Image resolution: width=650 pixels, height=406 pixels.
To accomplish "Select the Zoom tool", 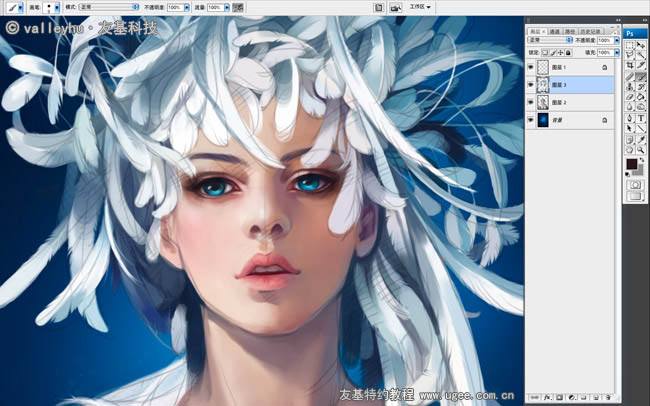I will [641, 150].
